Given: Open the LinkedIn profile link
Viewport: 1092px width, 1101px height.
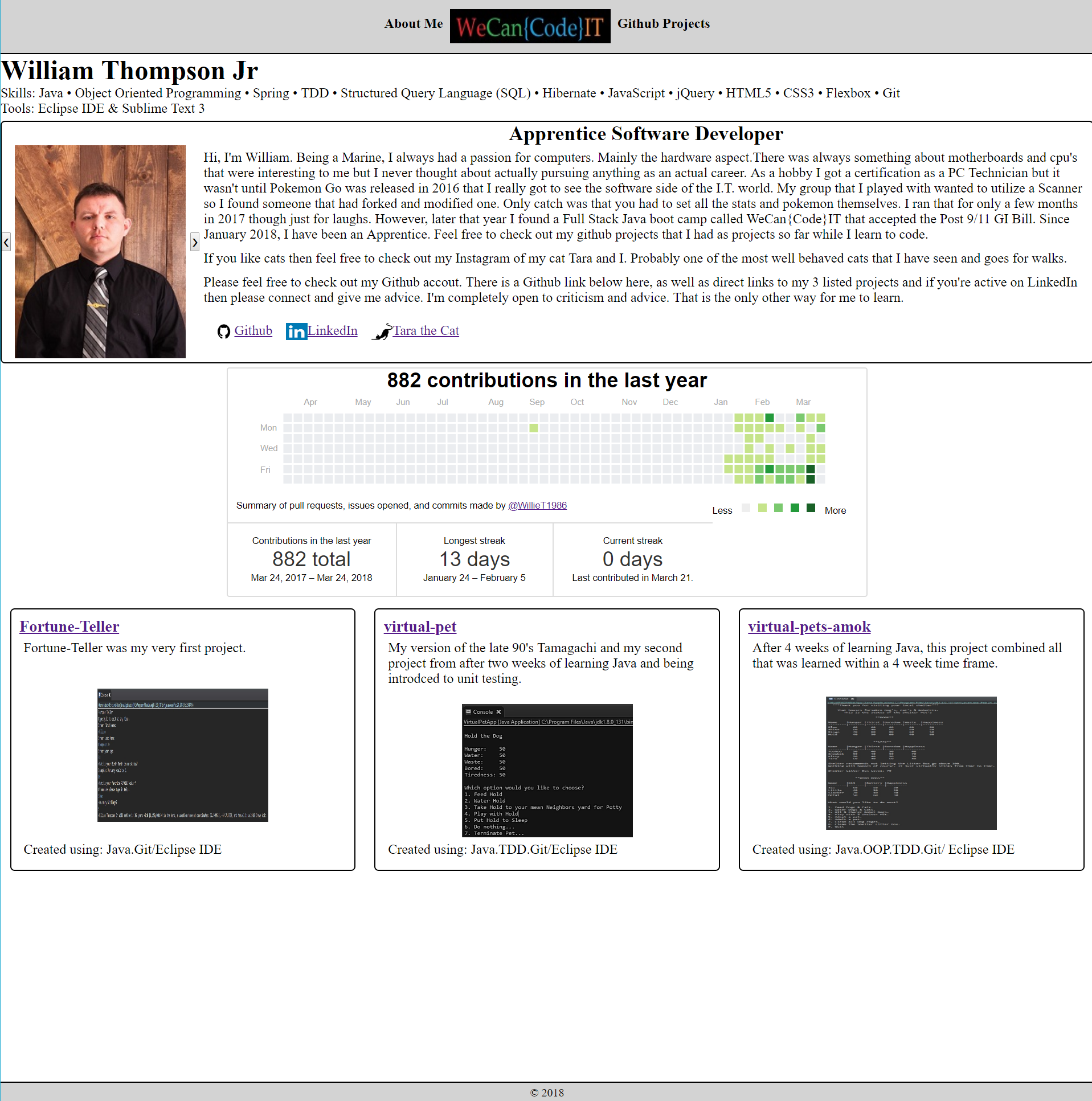Looking at the screenshot, I should (332, 330).
